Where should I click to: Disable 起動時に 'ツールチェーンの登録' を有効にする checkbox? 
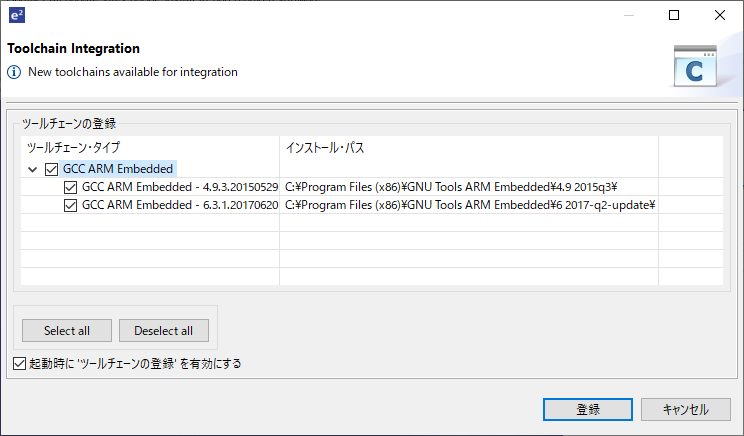19,363
